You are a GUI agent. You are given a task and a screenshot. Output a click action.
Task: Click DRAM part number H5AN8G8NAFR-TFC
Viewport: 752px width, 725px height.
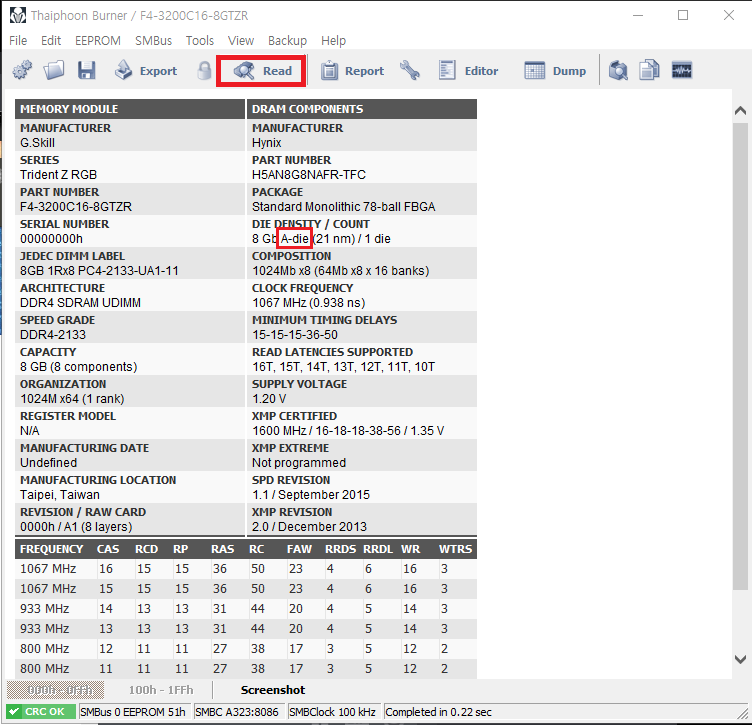click(x=309, y=175)
